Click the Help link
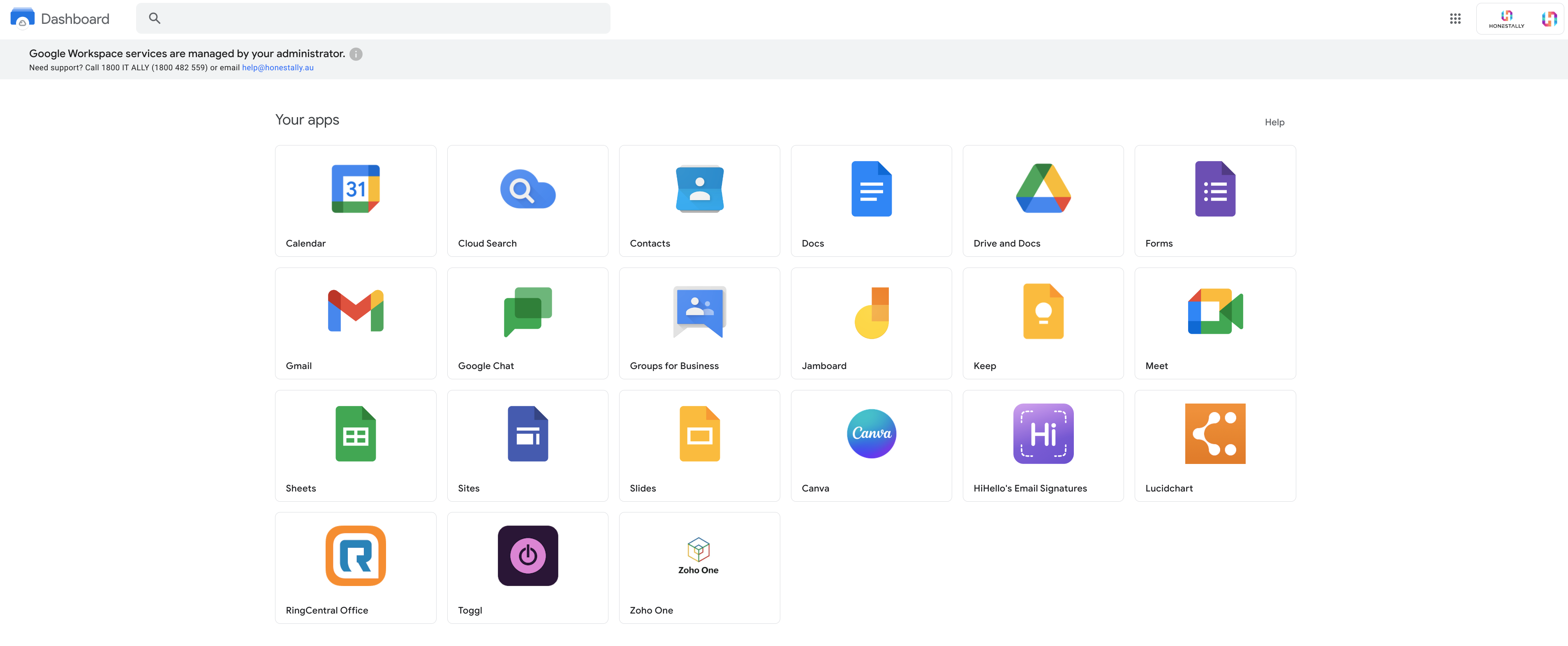 [1274, 122]
